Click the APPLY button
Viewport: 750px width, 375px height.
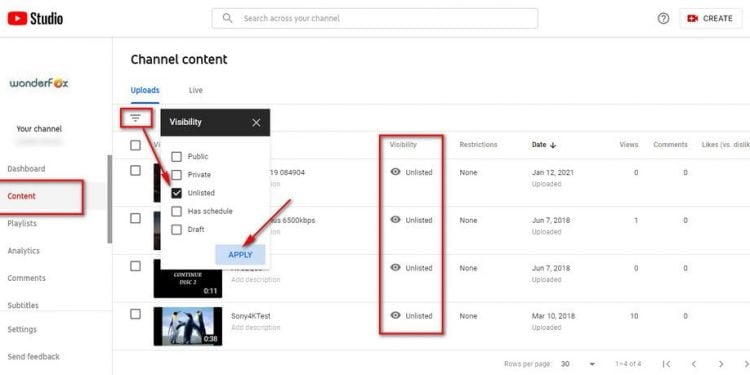240,254
